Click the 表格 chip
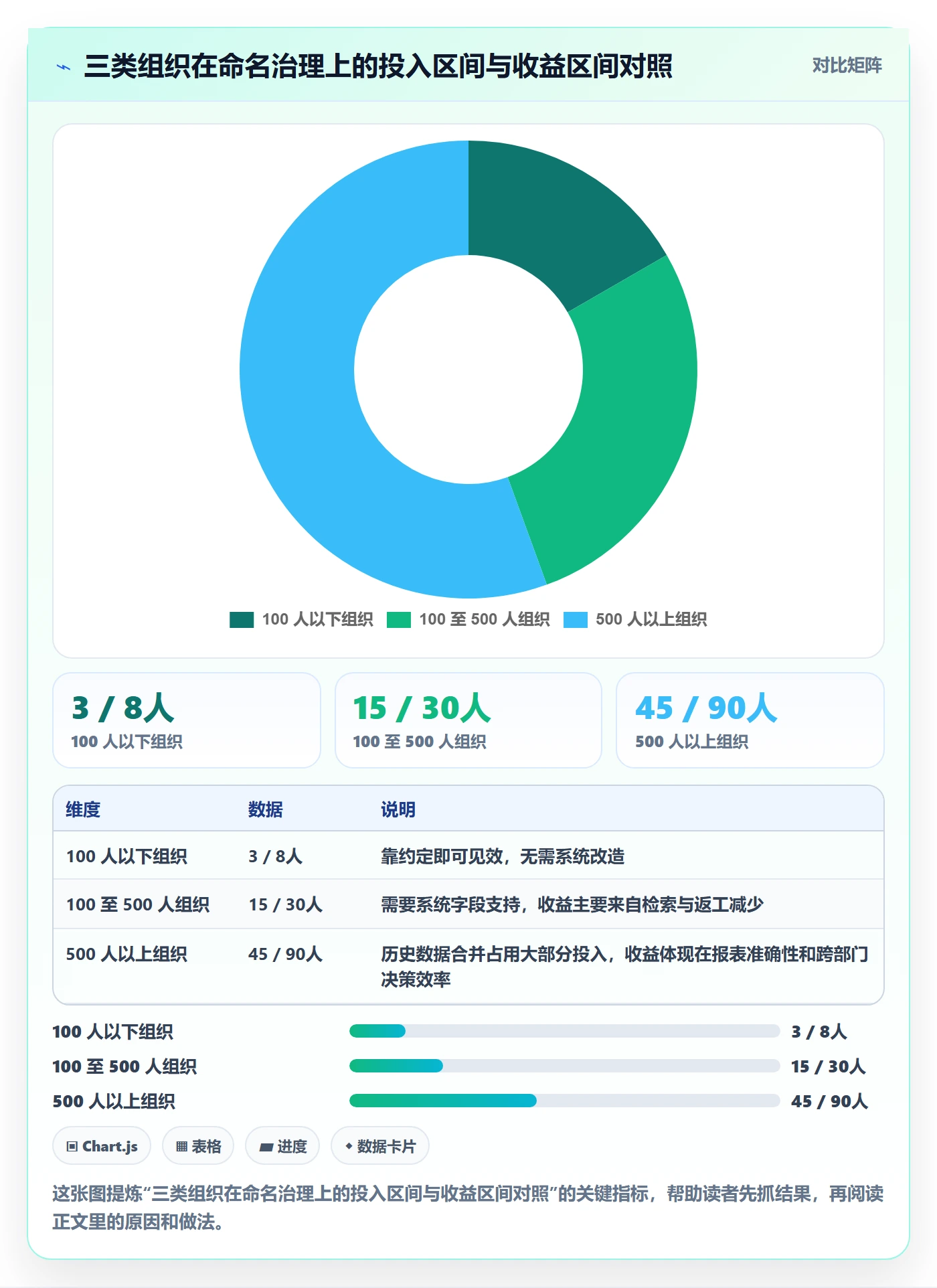 [198, 1146]
